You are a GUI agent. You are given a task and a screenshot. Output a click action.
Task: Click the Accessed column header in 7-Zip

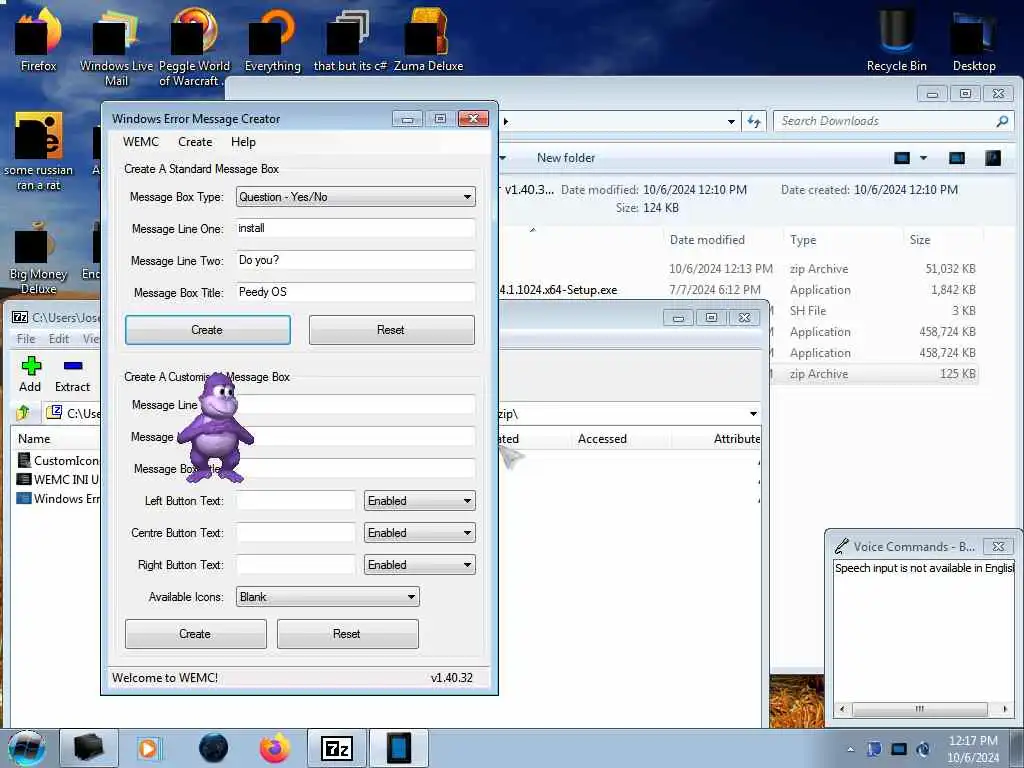[x=602, y=439]
